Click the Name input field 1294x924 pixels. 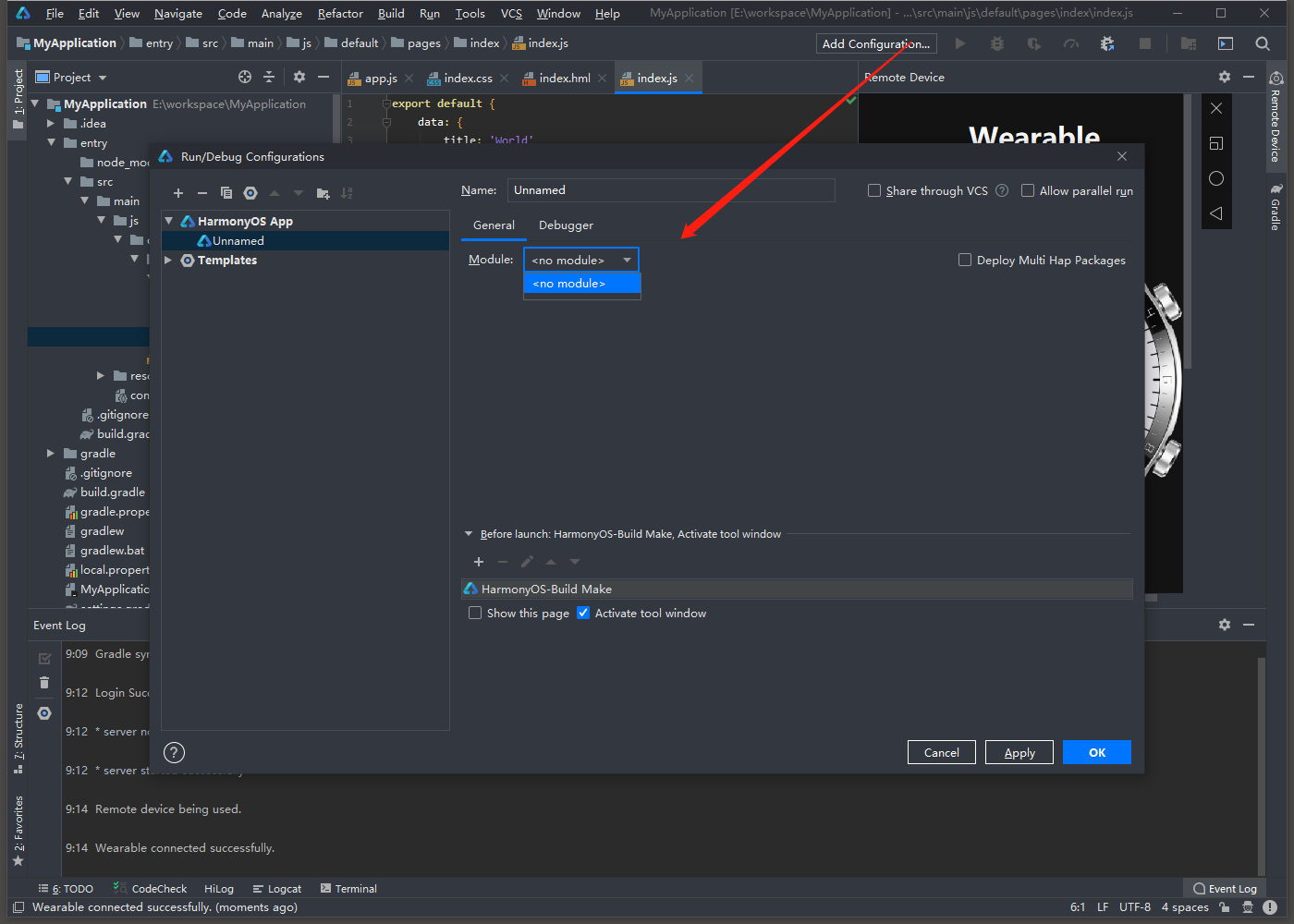click(x=671, y=190)
